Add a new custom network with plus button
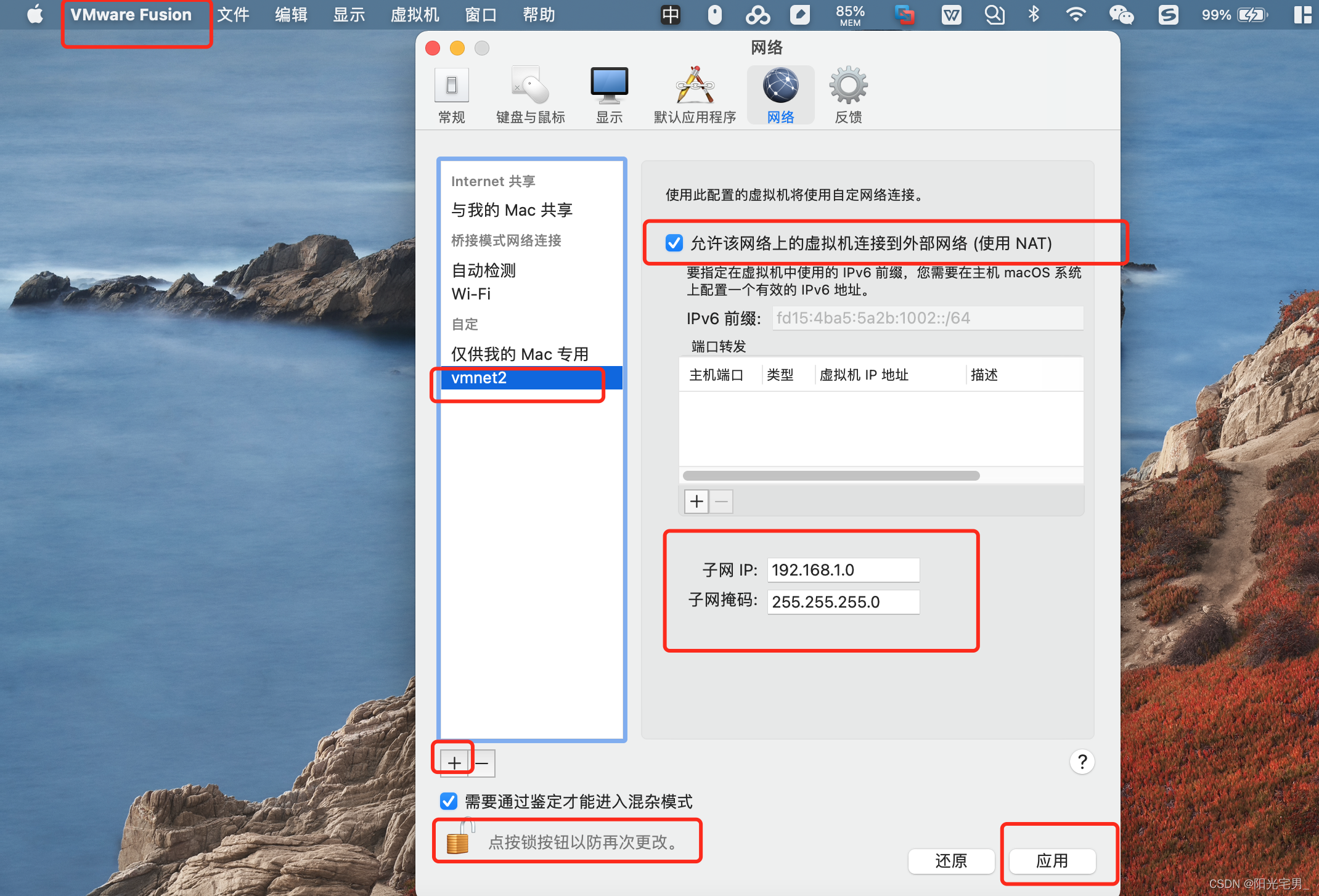Viewport: 1319px width, 896px height. [454, 762]
